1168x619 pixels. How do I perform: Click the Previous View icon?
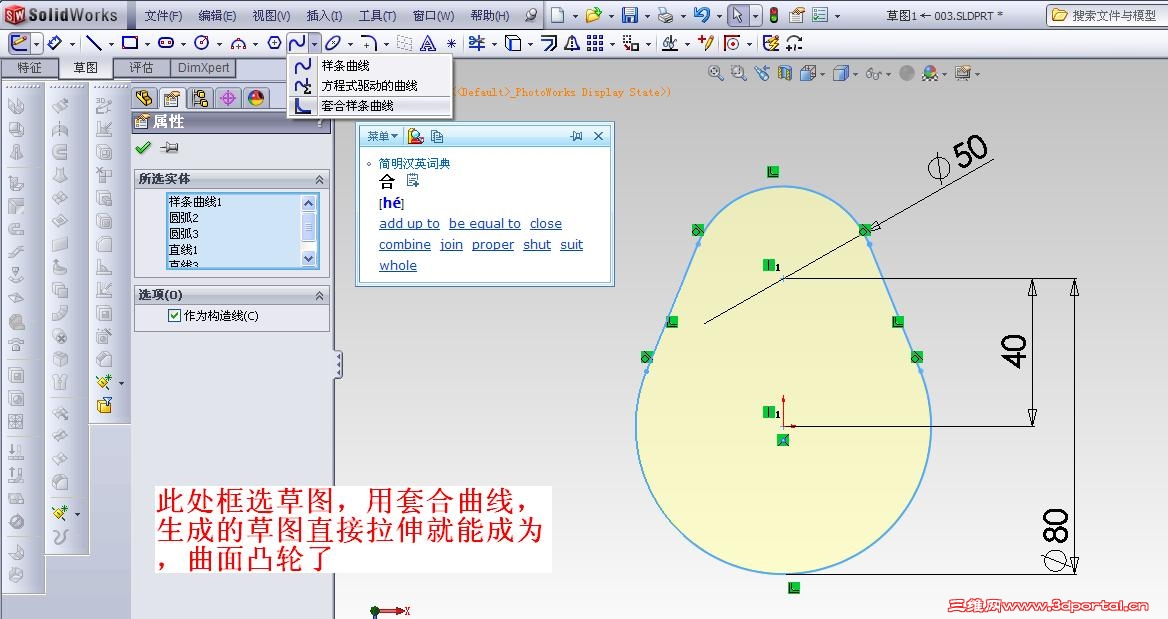pyautogui.click(x=761, y=73)
